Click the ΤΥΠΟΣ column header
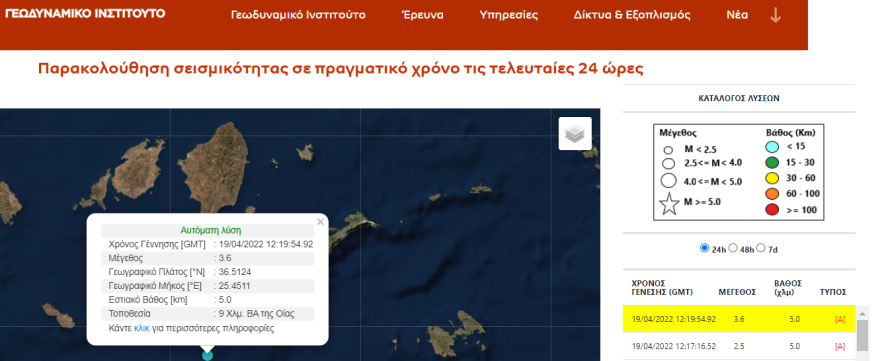This screenshot has height=361, width=880. point(833,293)
